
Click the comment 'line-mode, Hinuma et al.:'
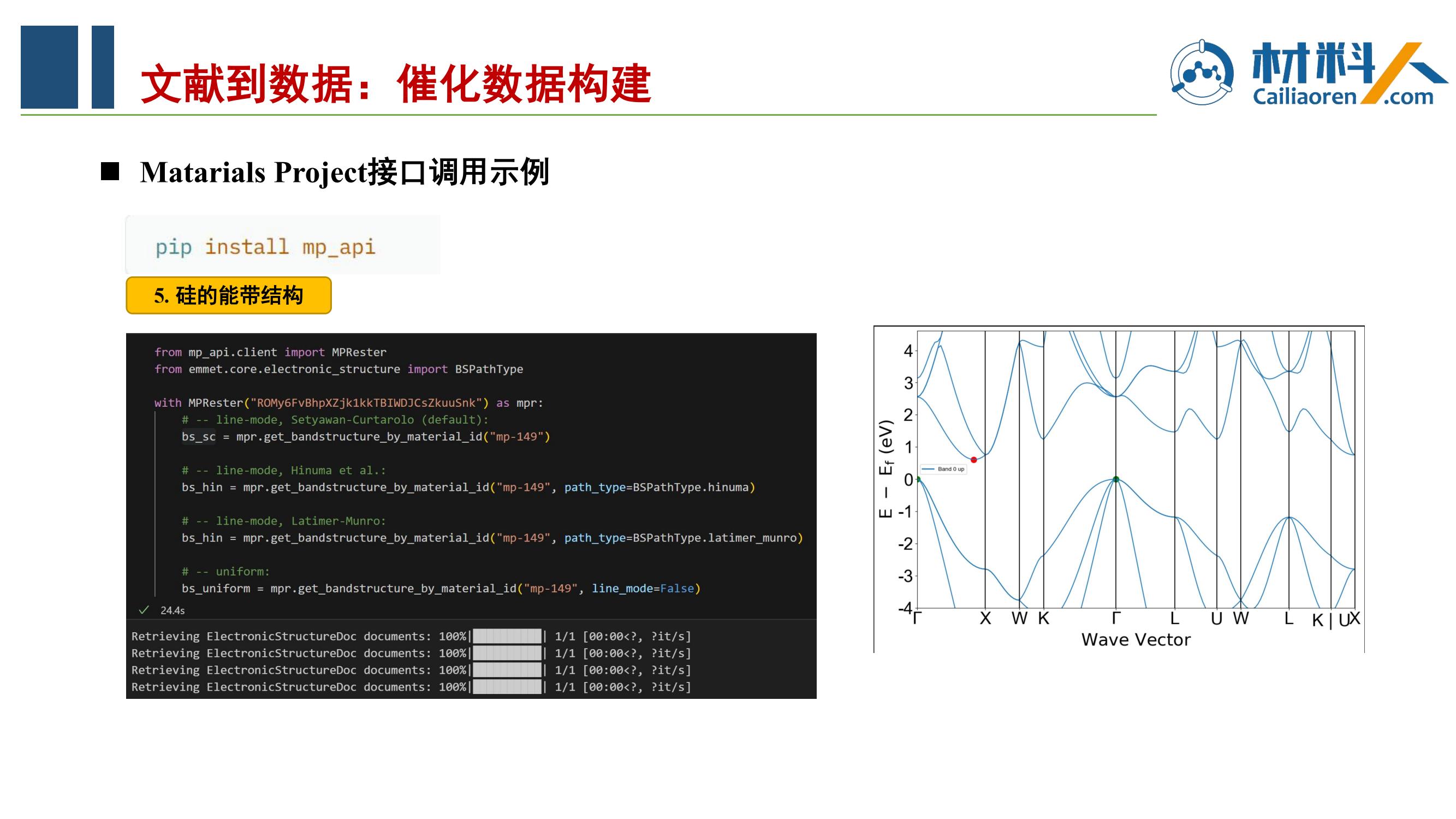pyautogui.click(x=284, y=470)
